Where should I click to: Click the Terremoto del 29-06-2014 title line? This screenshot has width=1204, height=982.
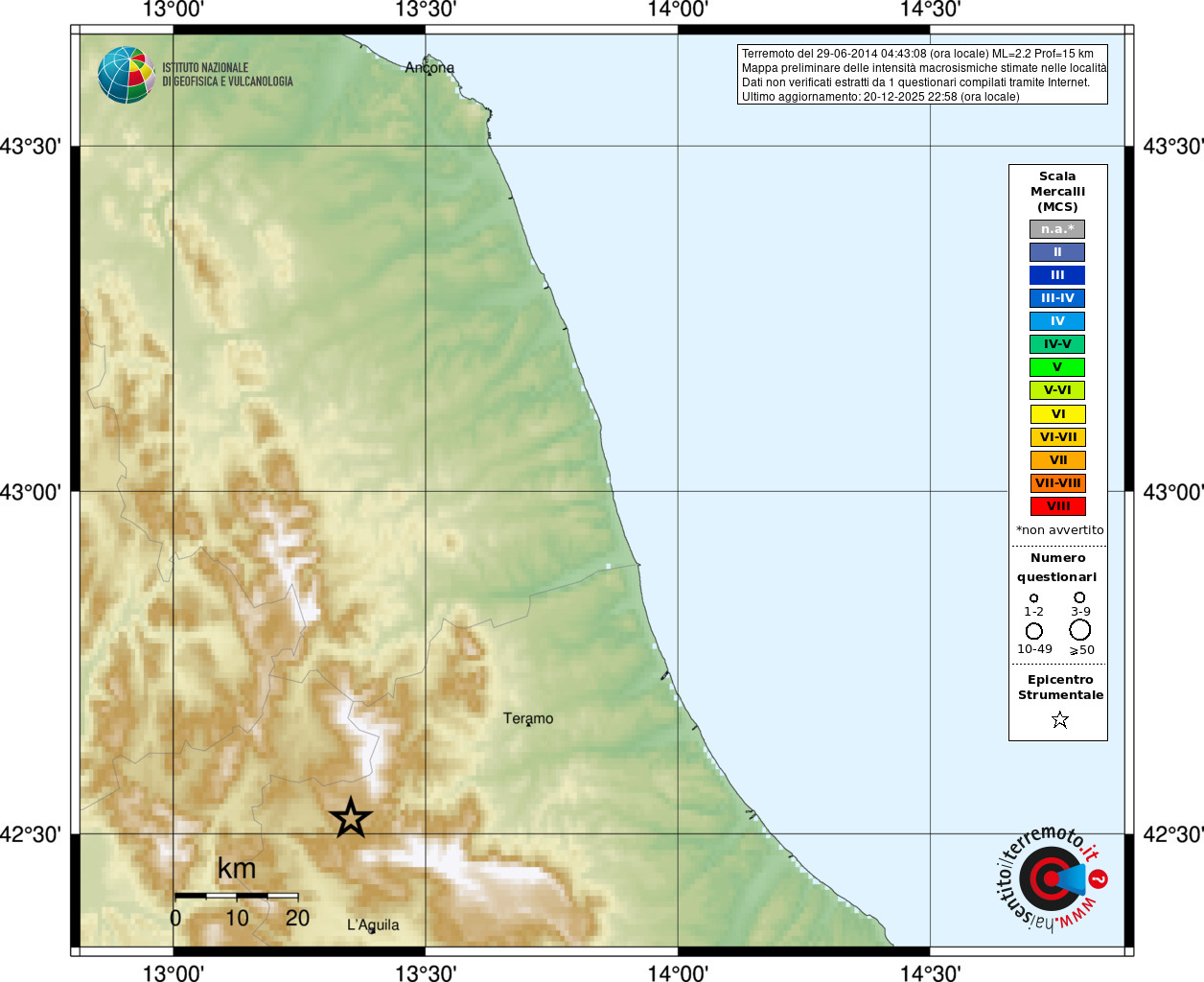pyautogui.click(x=917, y=54)
